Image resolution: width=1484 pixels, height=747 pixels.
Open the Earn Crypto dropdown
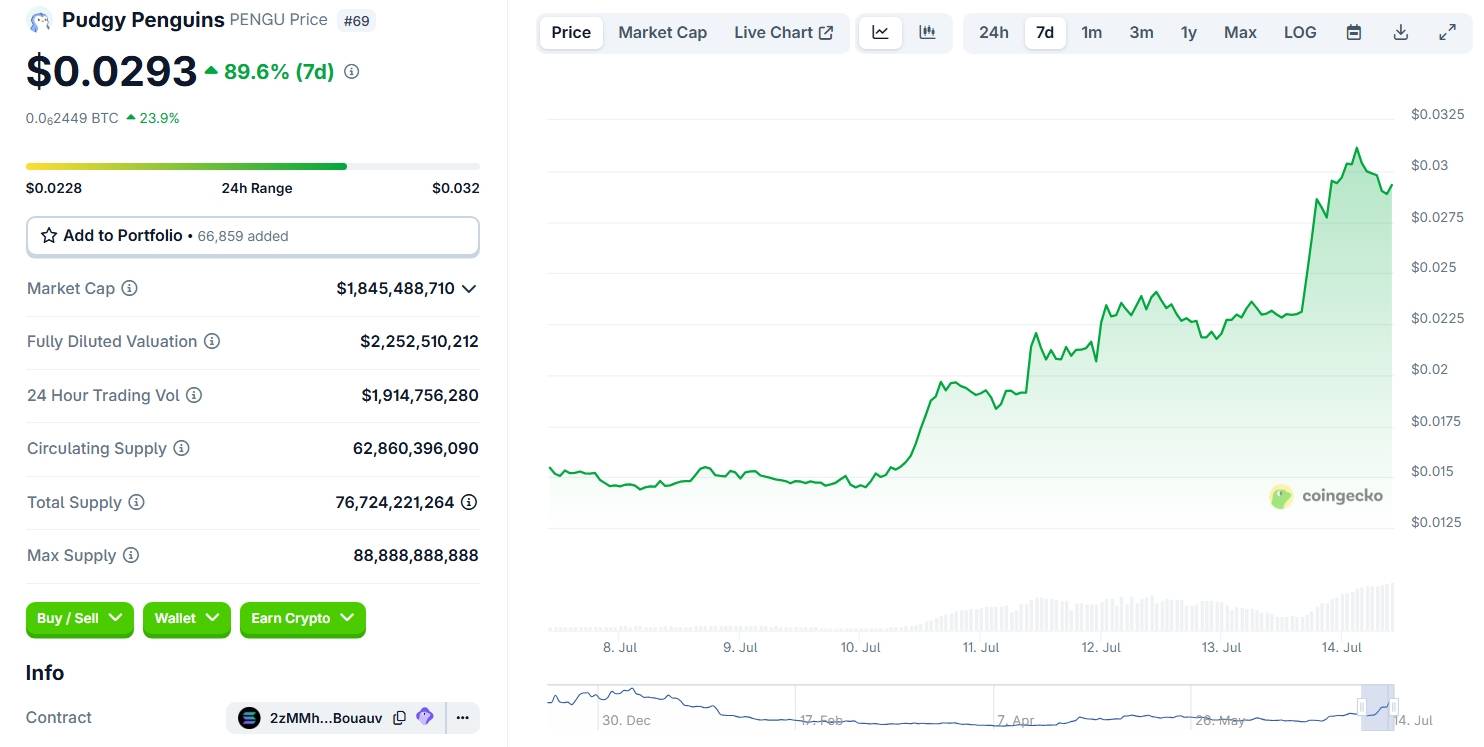[x=303, y=618]
